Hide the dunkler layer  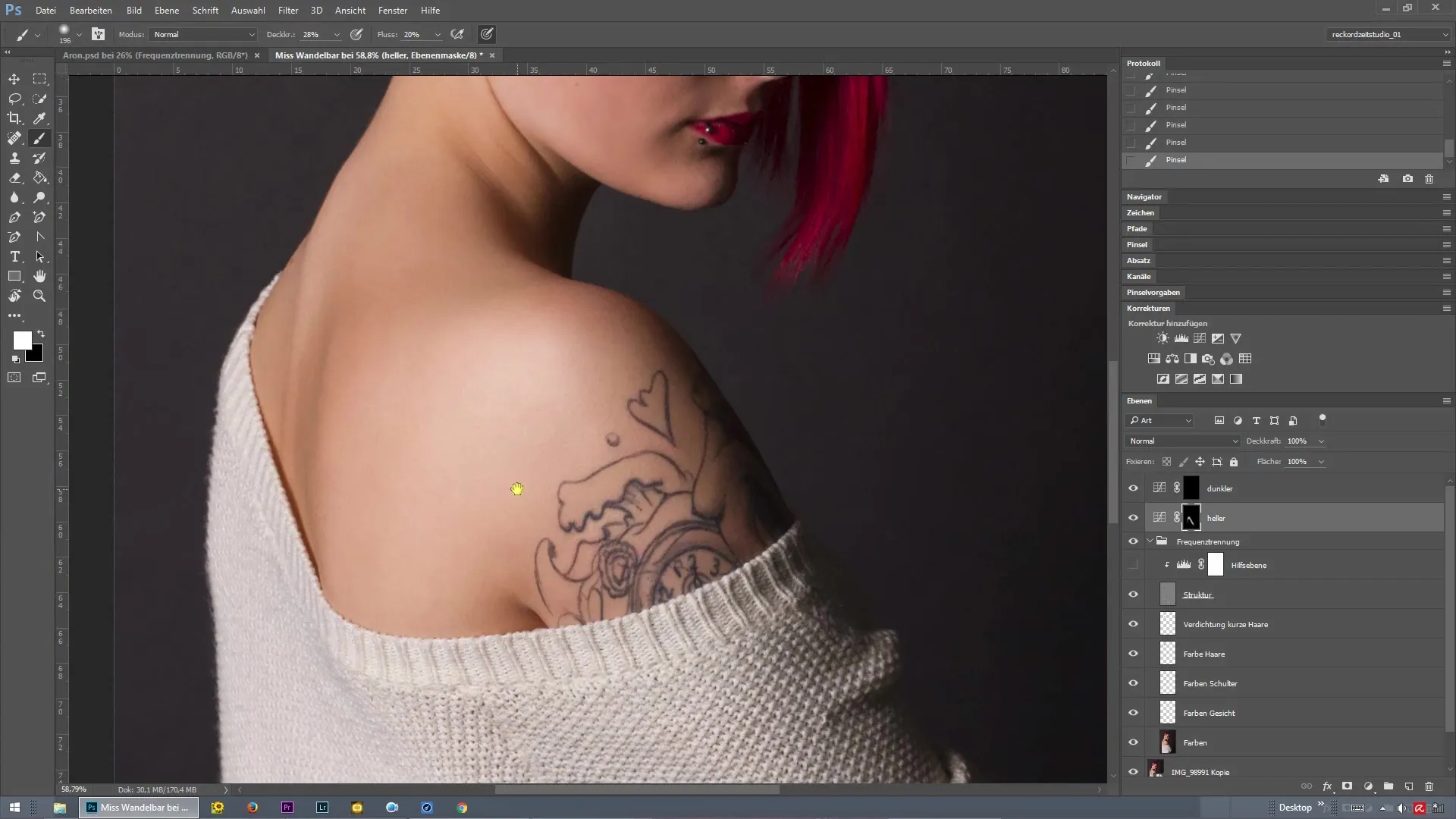click(1133, 488)
